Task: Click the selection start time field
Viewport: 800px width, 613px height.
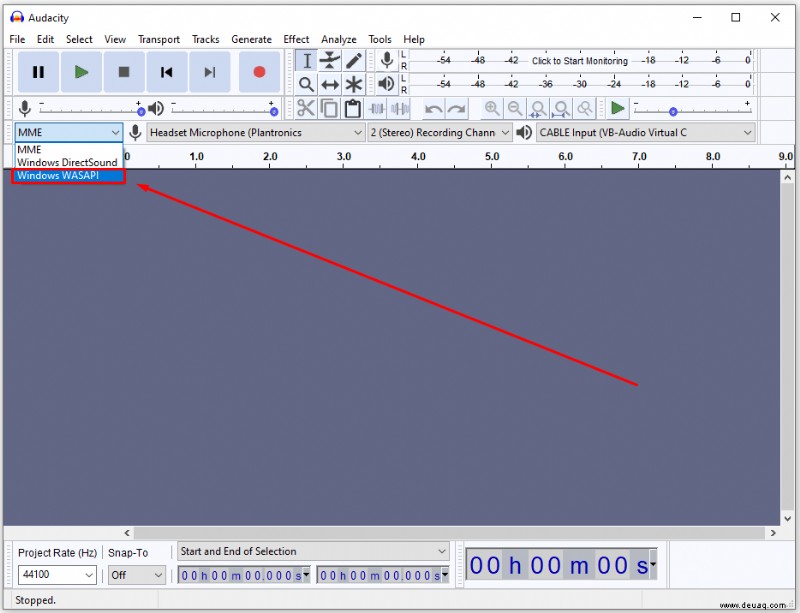Action: tap(244, 575)
